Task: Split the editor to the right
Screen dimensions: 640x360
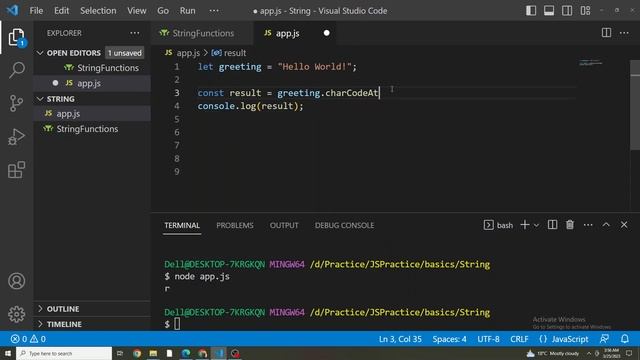Action: click(606, 33)
